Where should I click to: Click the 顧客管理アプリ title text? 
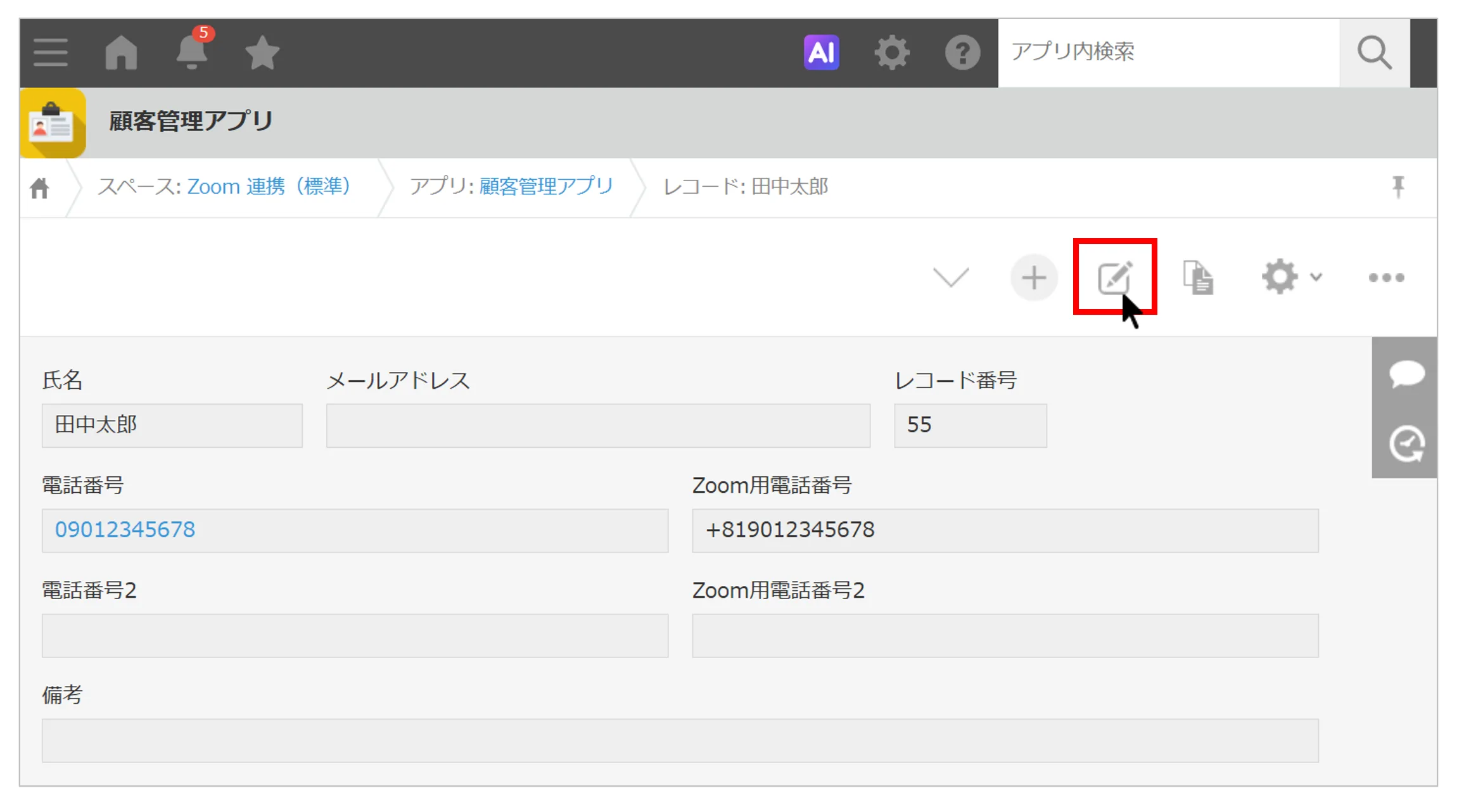click(191, 121)
